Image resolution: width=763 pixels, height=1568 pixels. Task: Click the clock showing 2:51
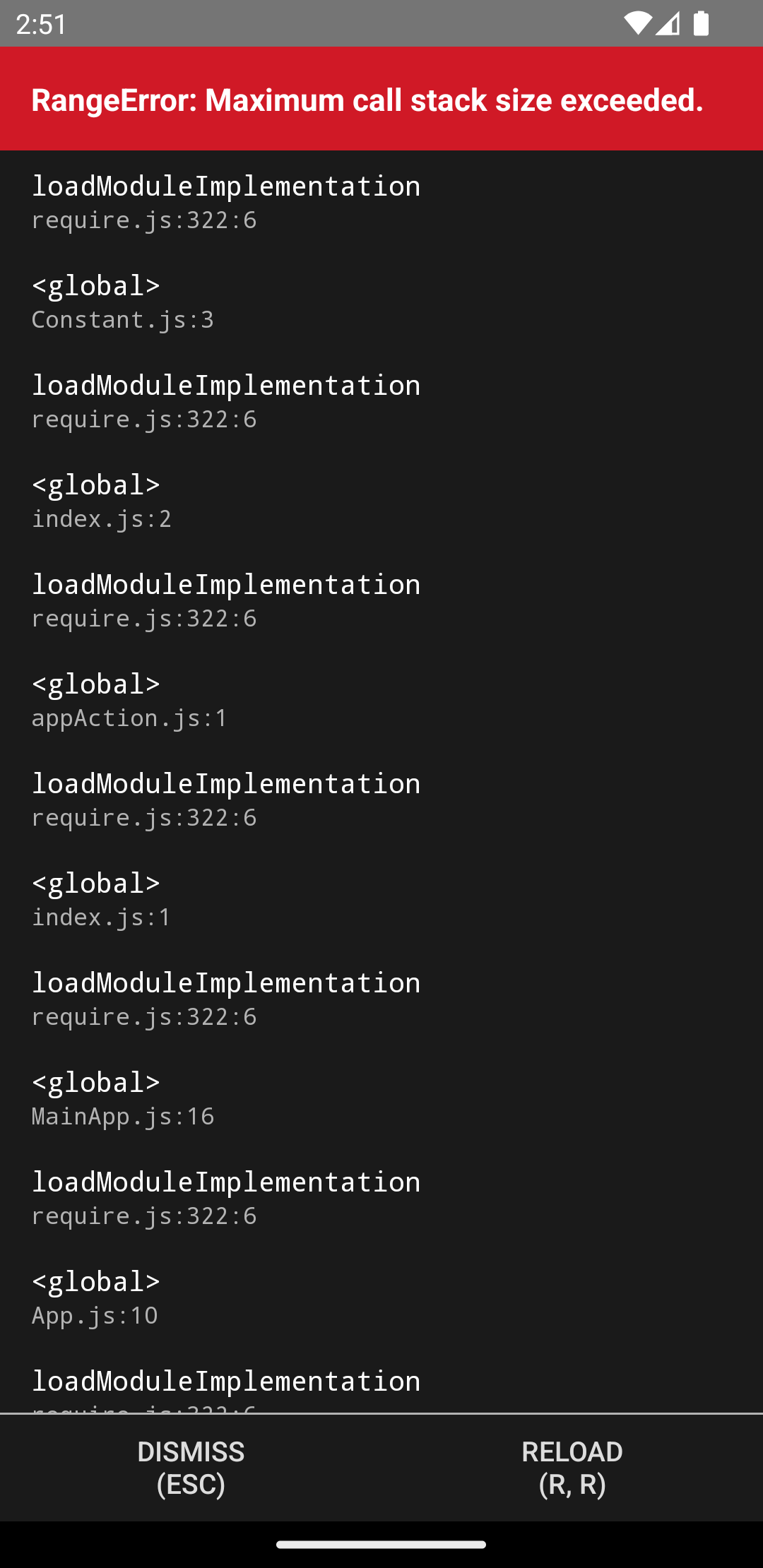40,23
